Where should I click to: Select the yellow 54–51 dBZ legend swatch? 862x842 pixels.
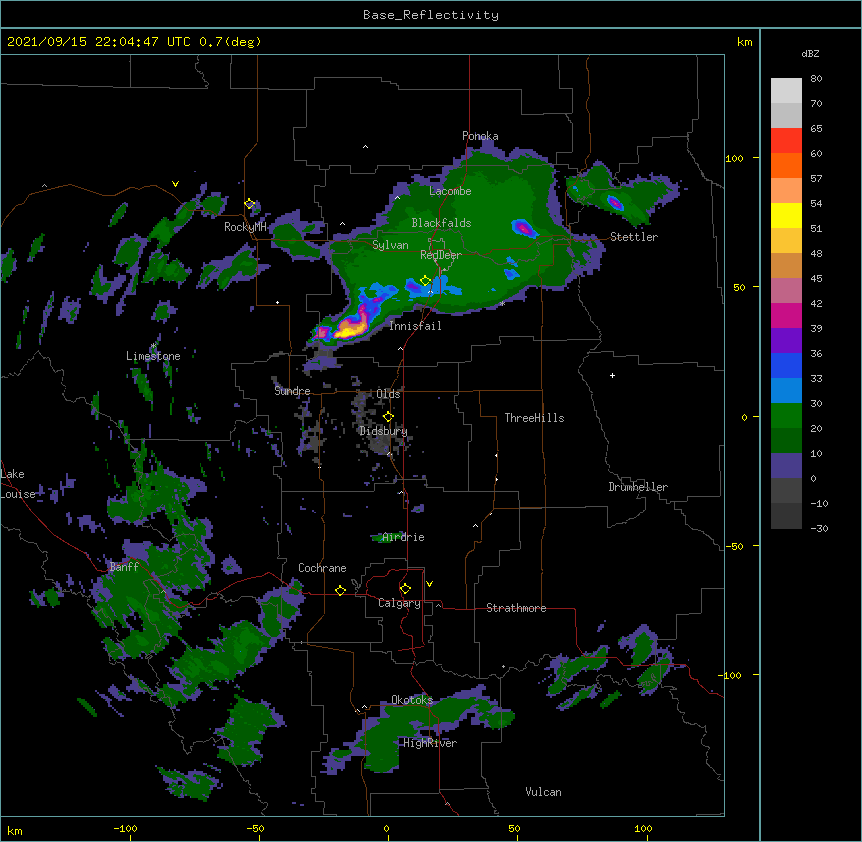[786, 215]
